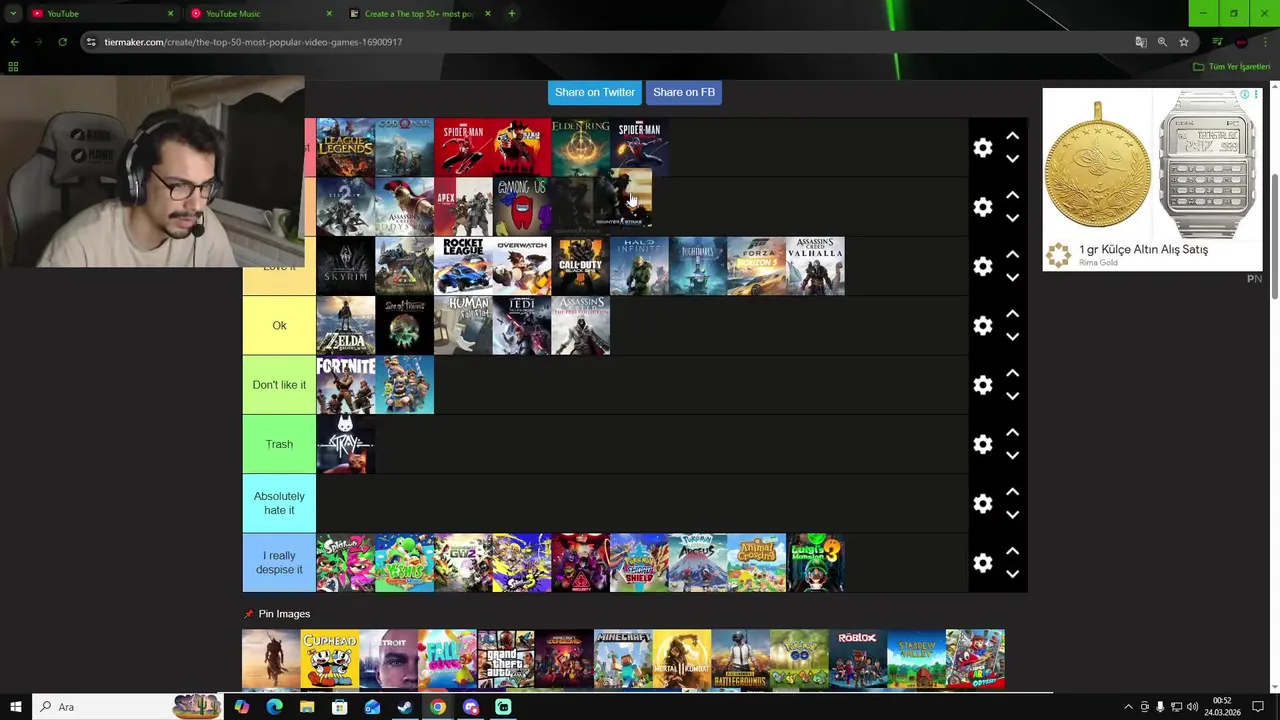Click the translate page icon in address bar
Screen dimensions: 1280x720
[1141, 42]
